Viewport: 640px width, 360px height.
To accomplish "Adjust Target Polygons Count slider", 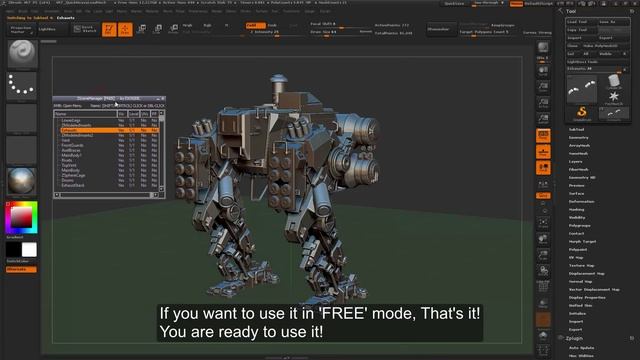I will tap(487, 32).
